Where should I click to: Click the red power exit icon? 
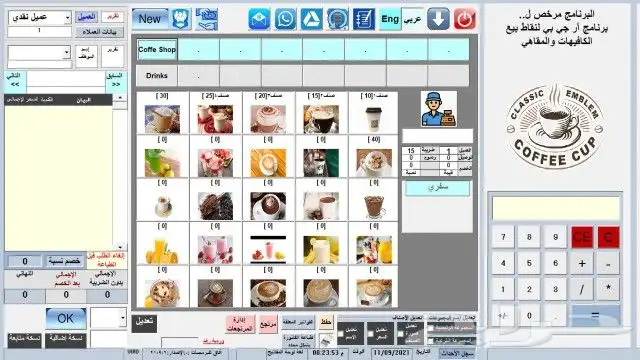click(x=465, y=19)
